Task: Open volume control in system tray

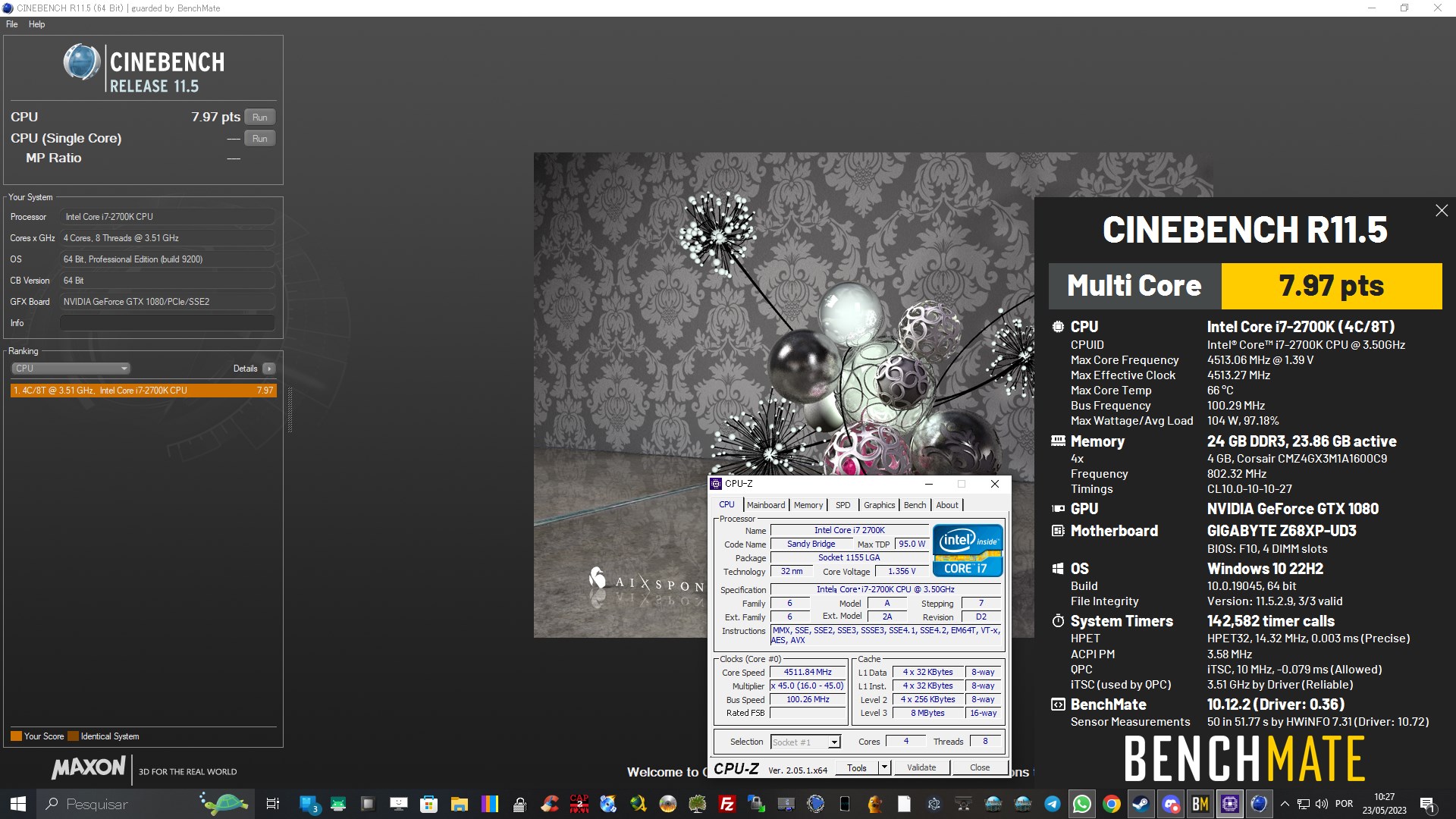Action: [x=1322, y=804]
